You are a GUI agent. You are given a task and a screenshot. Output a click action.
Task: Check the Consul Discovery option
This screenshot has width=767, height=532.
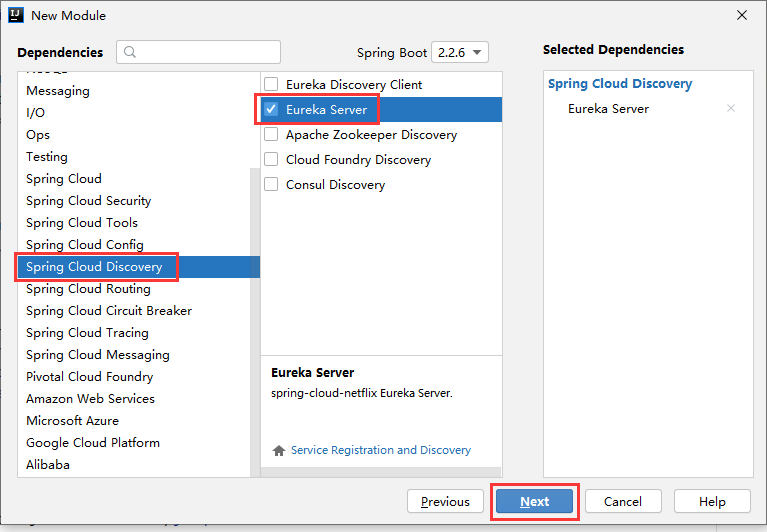[271, 185]
